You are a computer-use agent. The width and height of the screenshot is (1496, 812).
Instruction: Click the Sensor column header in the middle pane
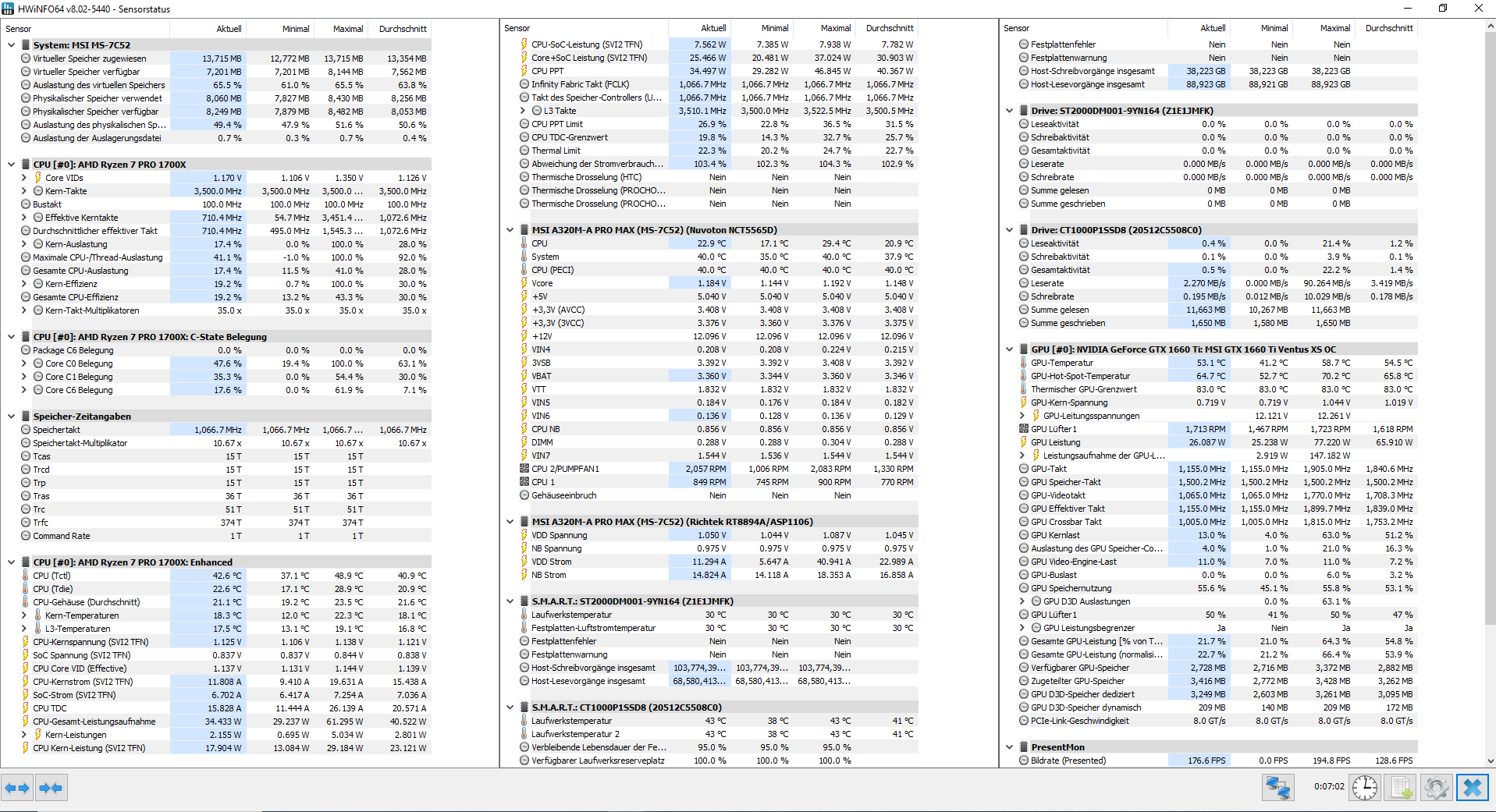point(585,28)
